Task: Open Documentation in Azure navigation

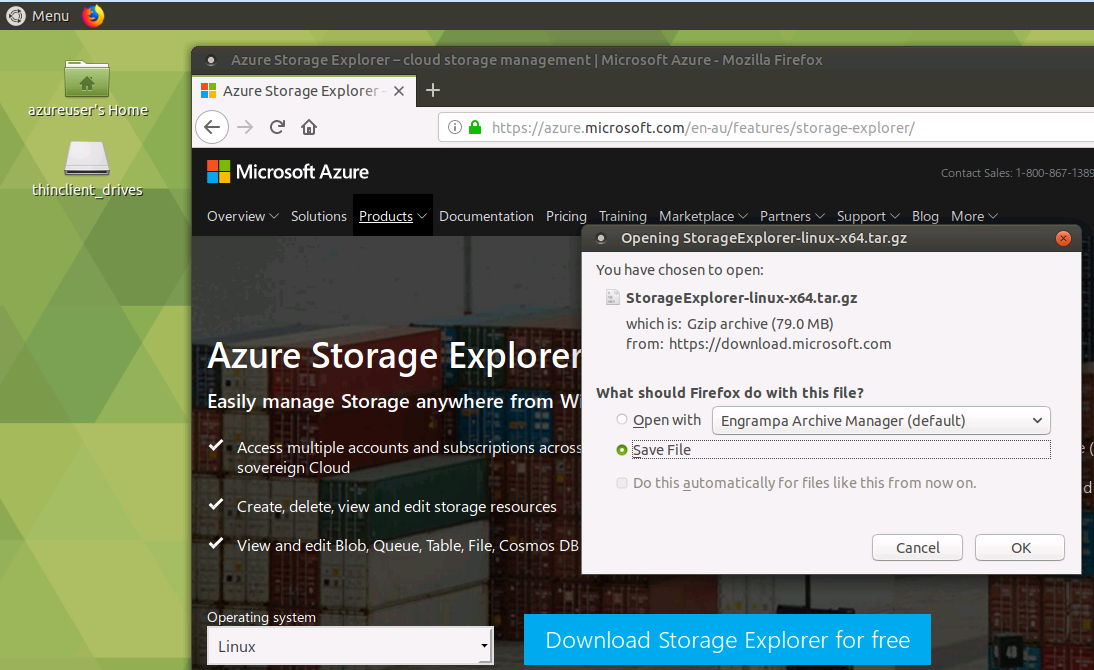Action: tap(486, 216)
